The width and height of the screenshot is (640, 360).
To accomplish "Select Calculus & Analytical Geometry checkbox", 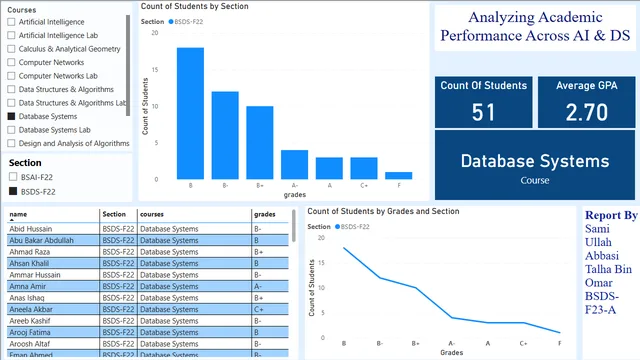I will coord(11,49).
